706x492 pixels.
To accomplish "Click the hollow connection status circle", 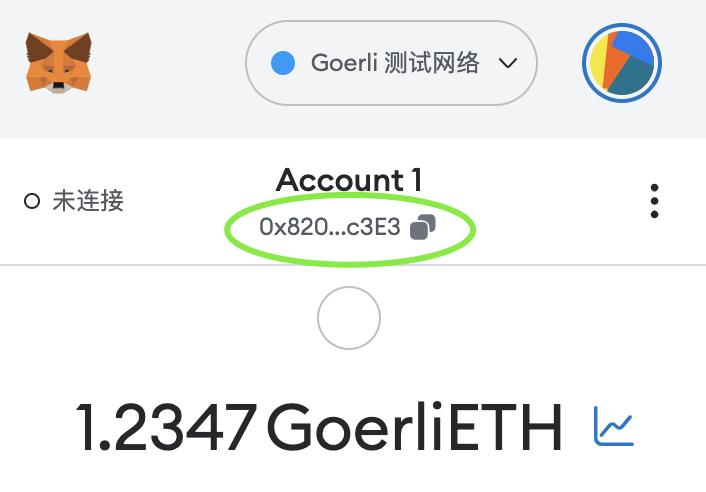I will tap(32, 201).
